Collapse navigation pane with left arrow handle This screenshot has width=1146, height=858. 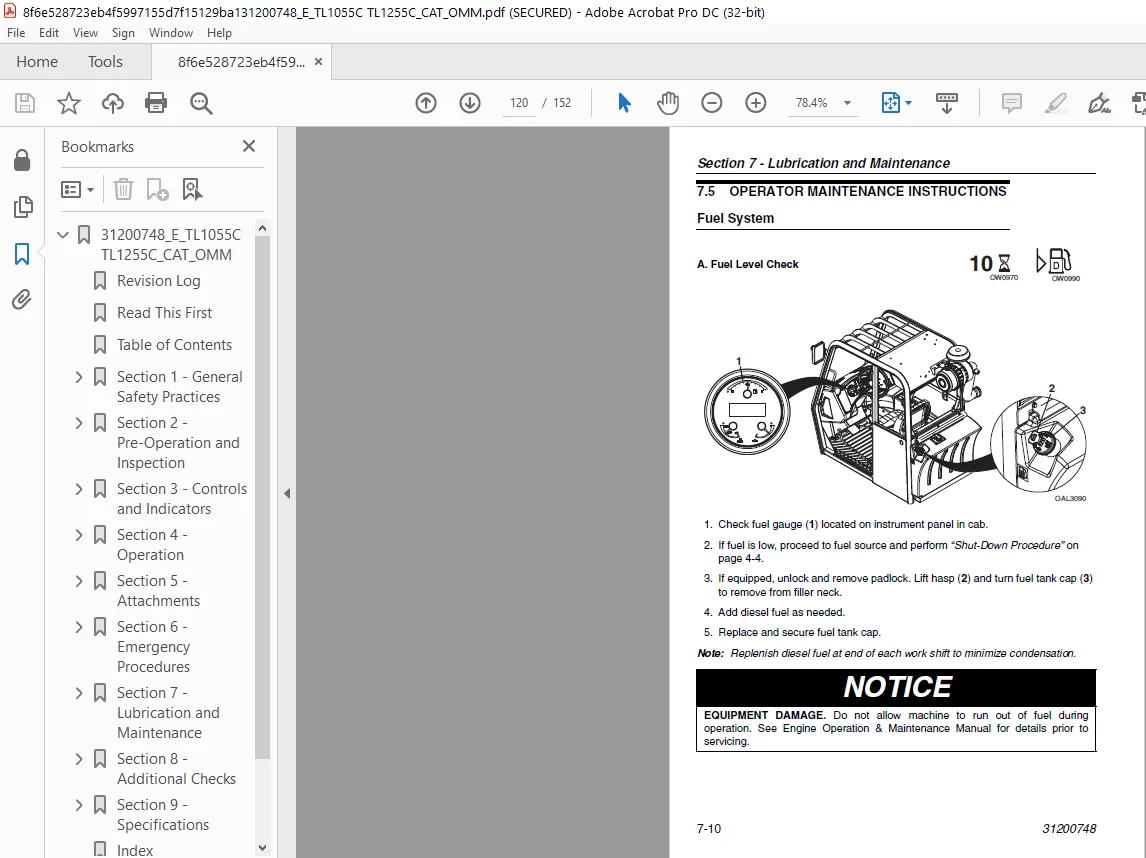(287, 493)
